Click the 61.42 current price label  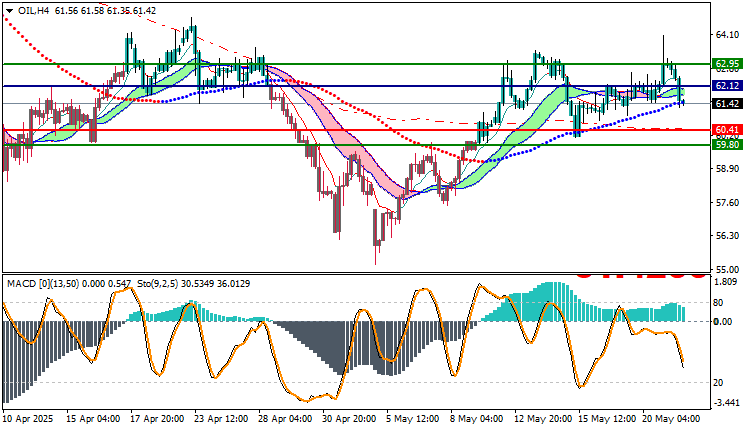tap(728, 104)
